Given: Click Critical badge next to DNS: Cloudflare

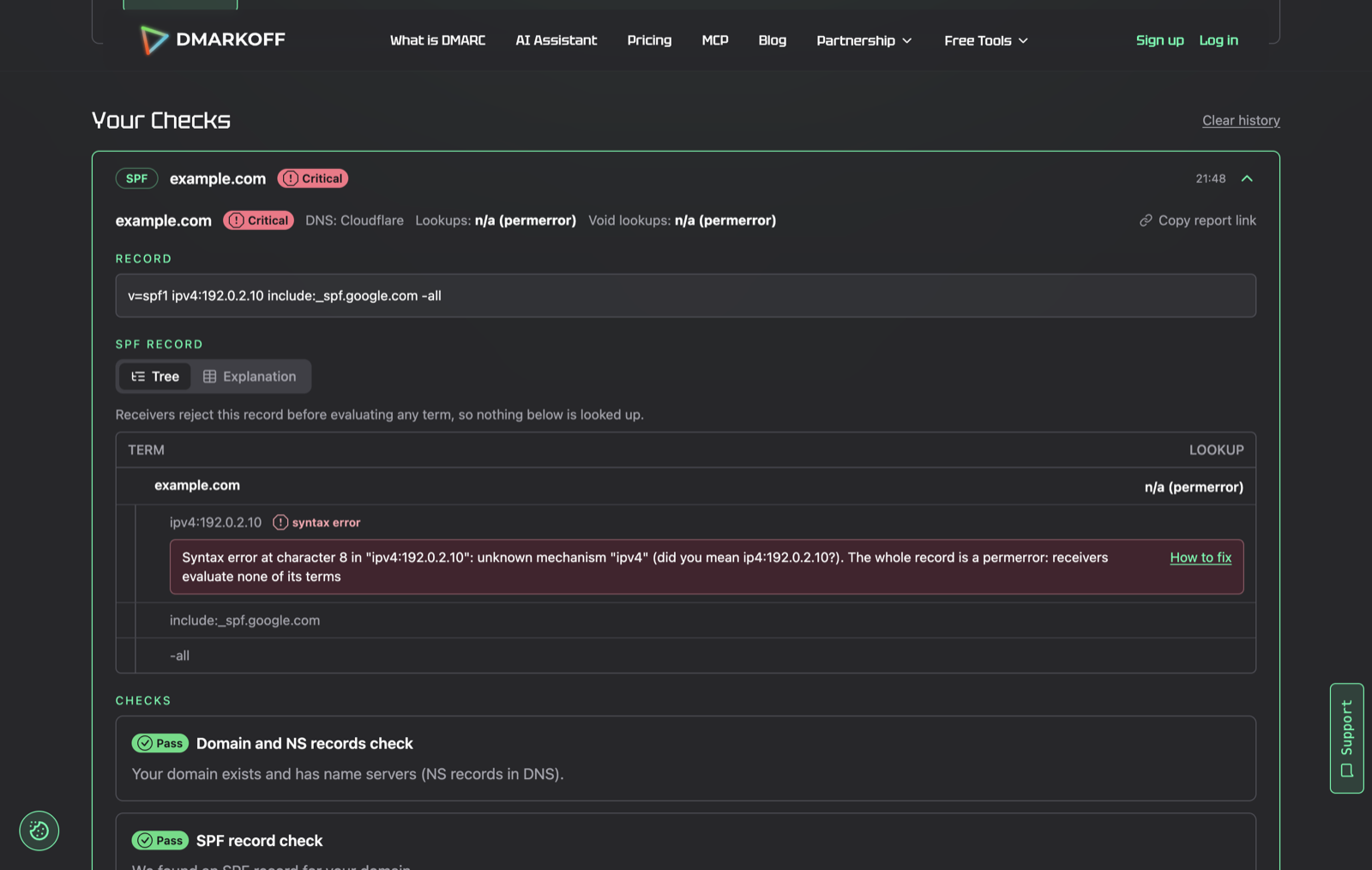Looking at the screenshot, I should (259, 221).
